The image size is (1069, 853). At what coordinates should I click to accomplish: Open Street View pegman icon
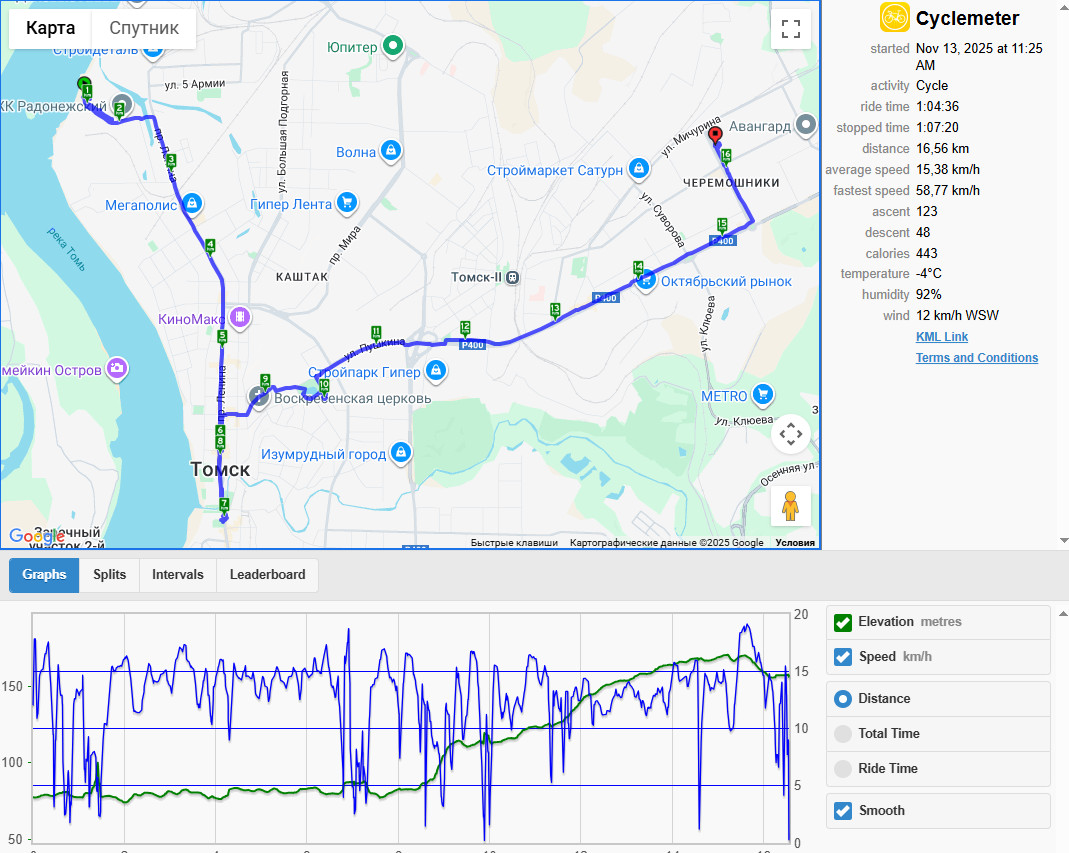790,506
